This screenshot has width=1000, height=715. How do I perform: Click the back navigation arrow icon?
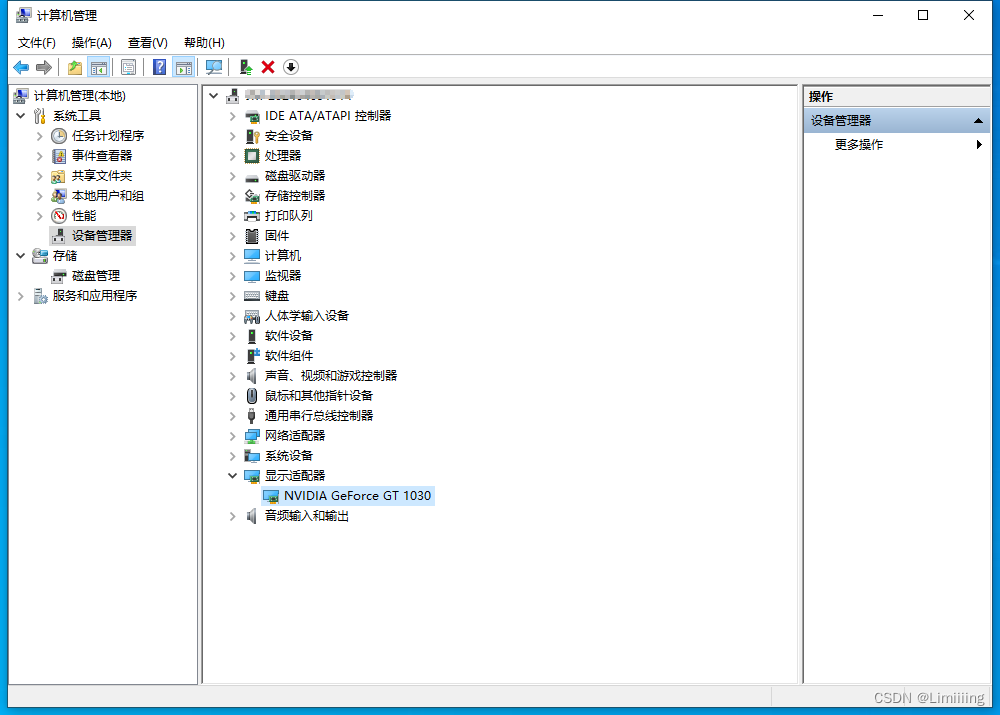[x=20, y=67]
